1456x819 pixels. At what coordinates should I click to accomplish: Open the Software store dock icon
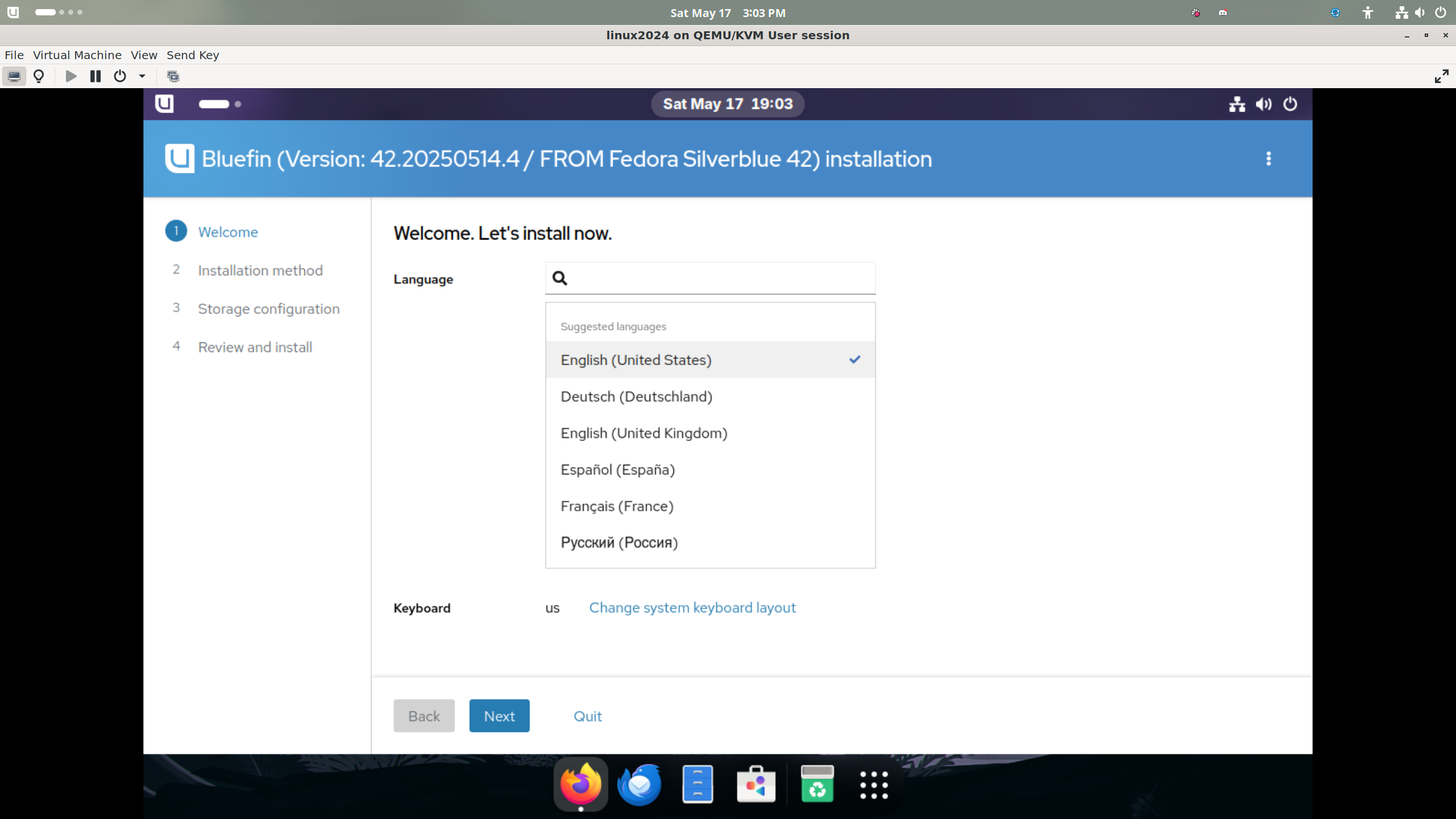click(756, 785)
